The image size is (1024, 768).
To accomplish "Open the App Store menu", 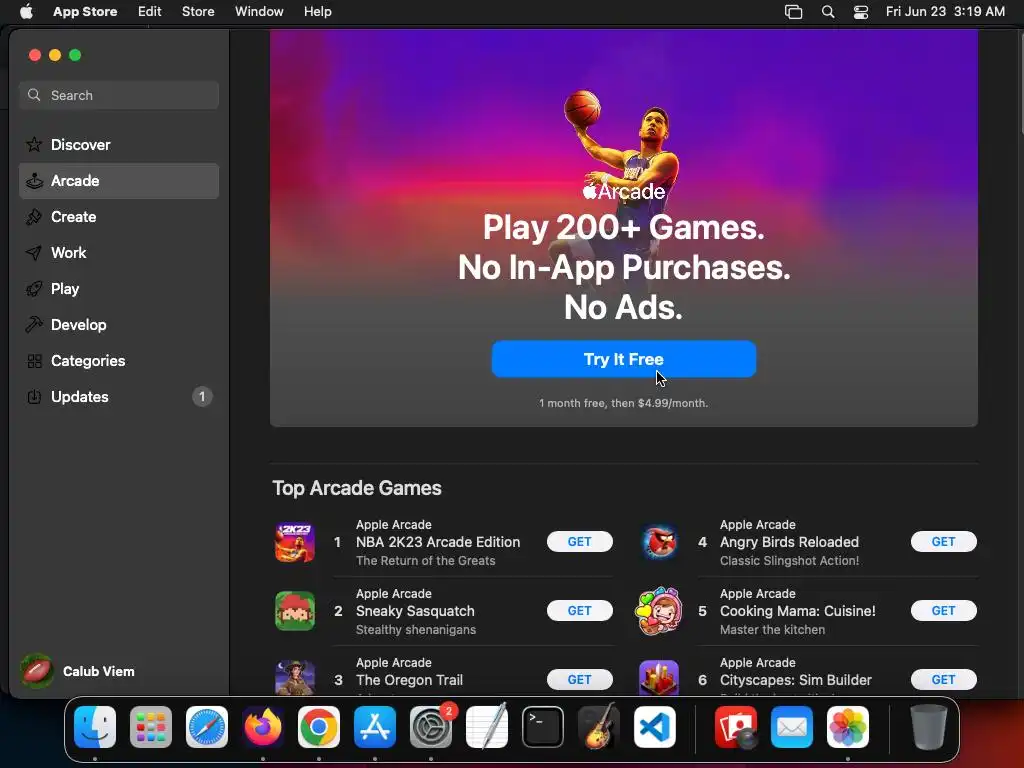I will point(85,12).
